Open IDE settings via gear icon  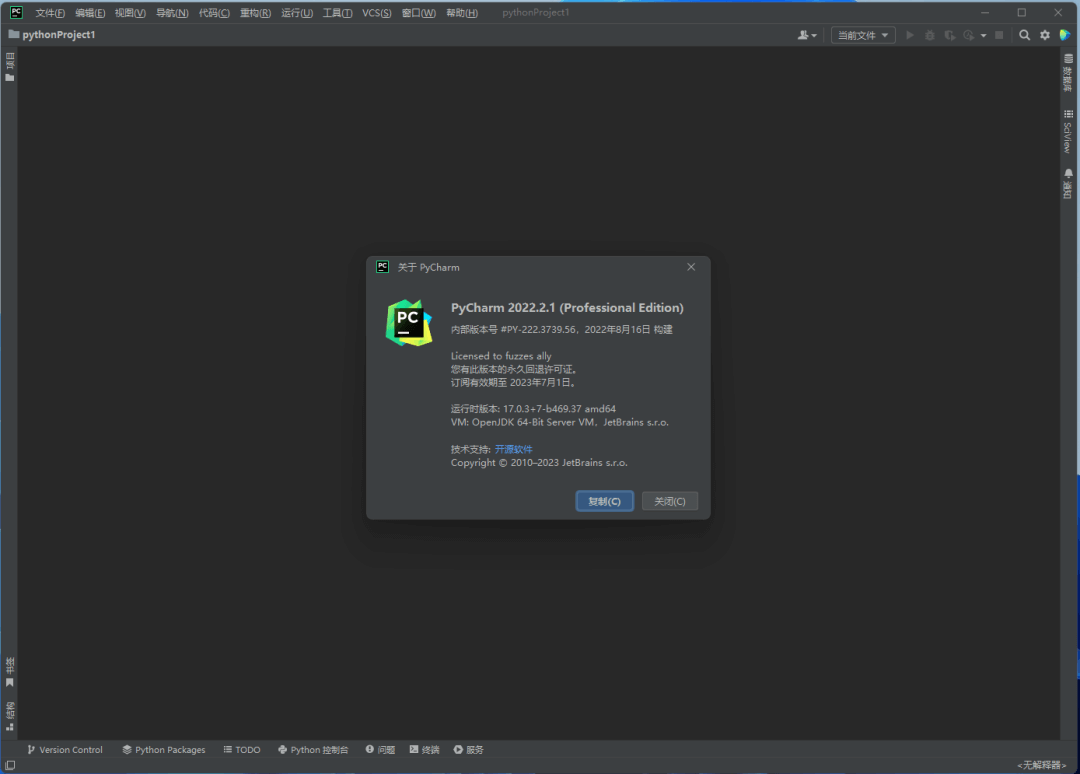1045,35
